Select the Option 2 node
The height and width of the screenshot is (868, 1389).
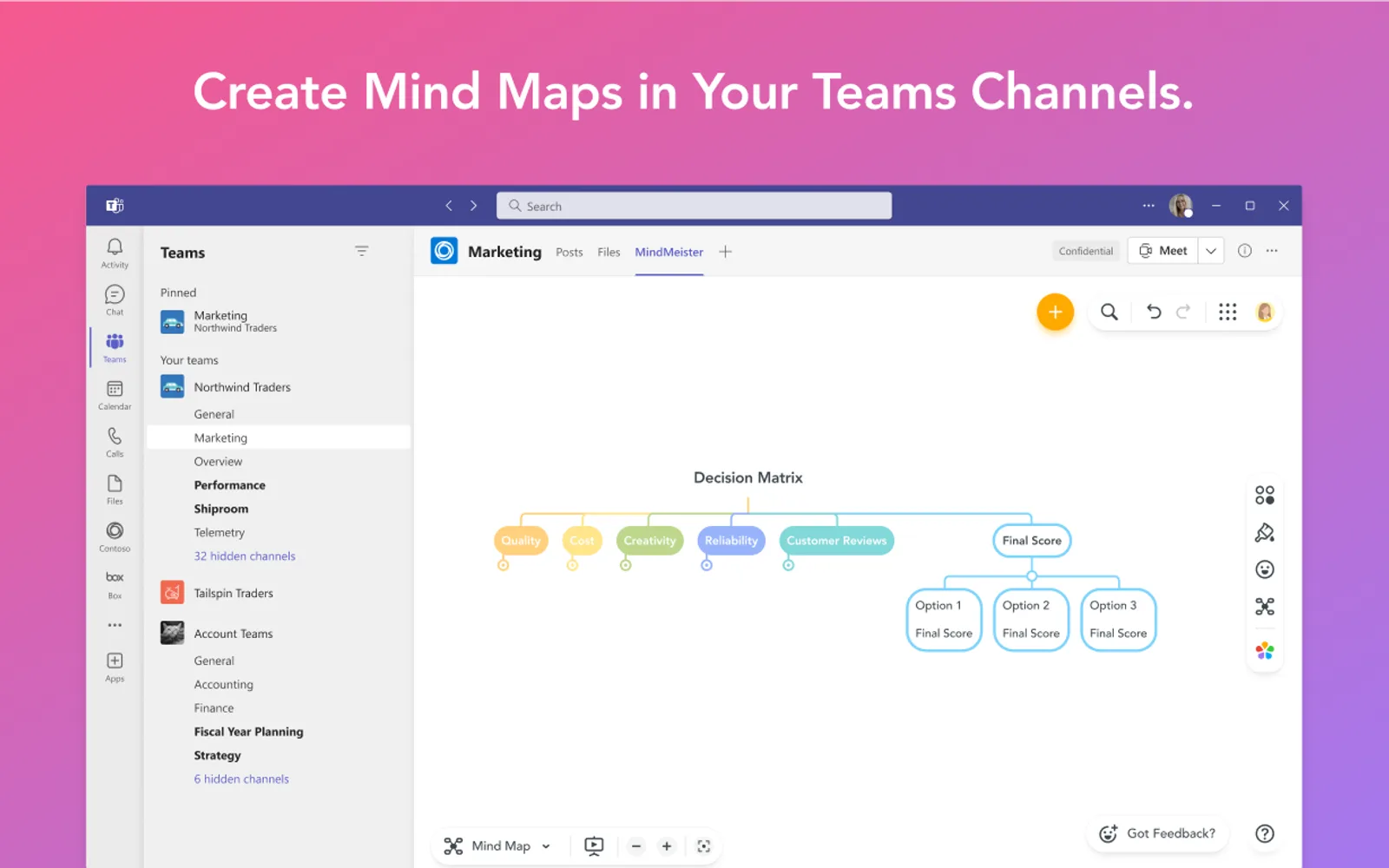tap(1031, 619)
